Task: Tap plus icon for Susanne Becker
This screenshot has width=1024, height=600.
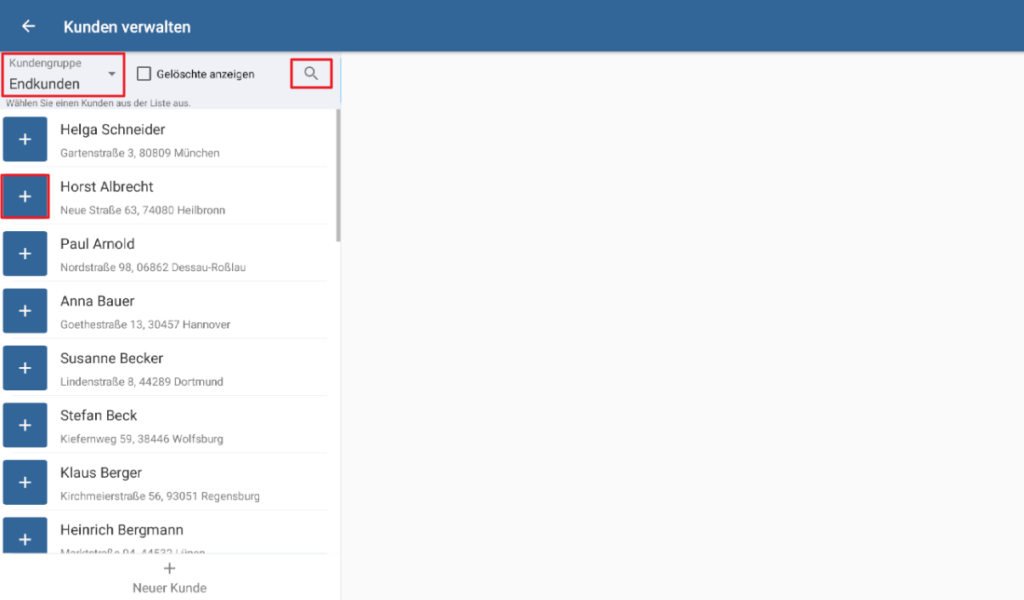Action: pyautogui.click(x=25, y=368)
